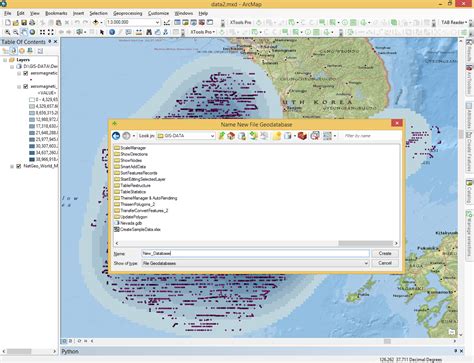Click the lightest 0 - 4,329 legend swatch
The image size is (474, 363).
(x=32, y=100)
